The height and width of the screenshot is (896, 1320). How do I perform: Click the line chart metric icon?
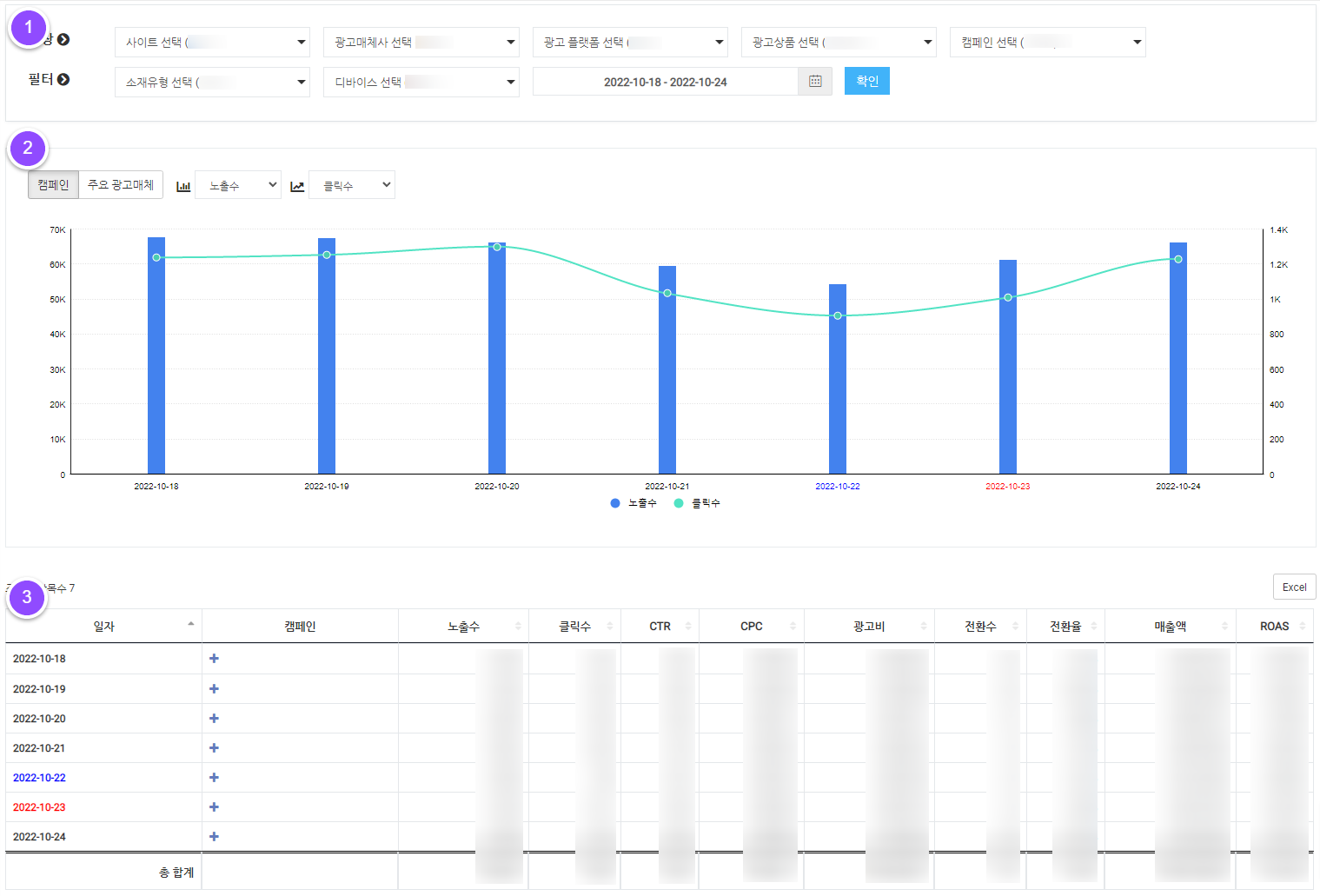pyautogui.click(x=297, y=186)
